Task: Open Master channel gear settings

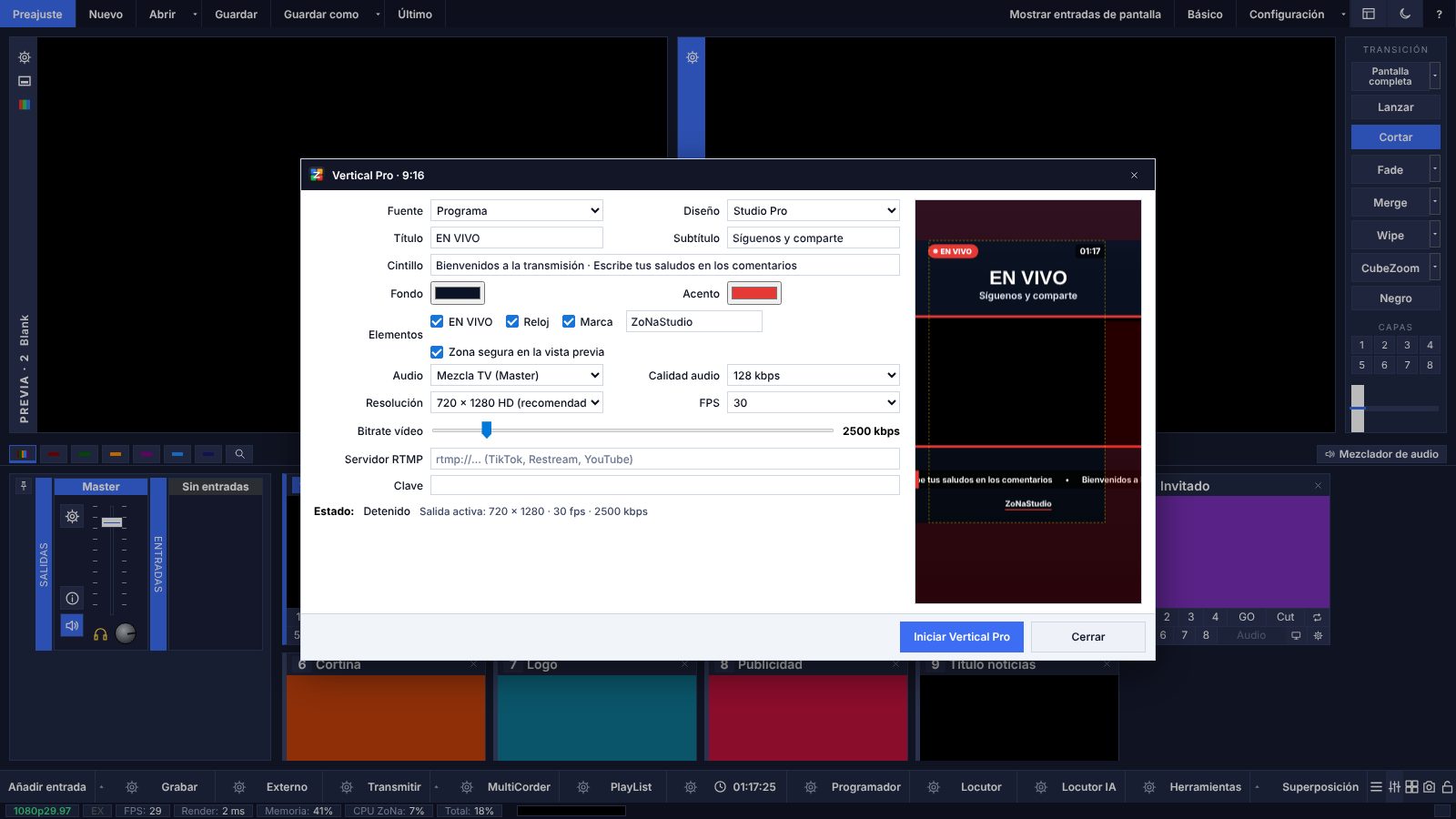Action: click(x=72, y=517)
